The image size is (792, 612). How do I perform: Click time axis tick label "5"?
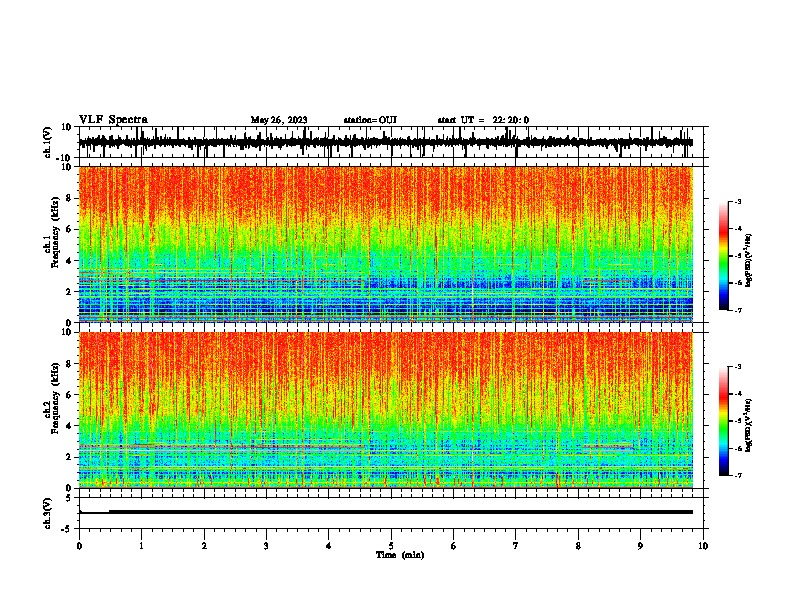(x=391, y=545)
